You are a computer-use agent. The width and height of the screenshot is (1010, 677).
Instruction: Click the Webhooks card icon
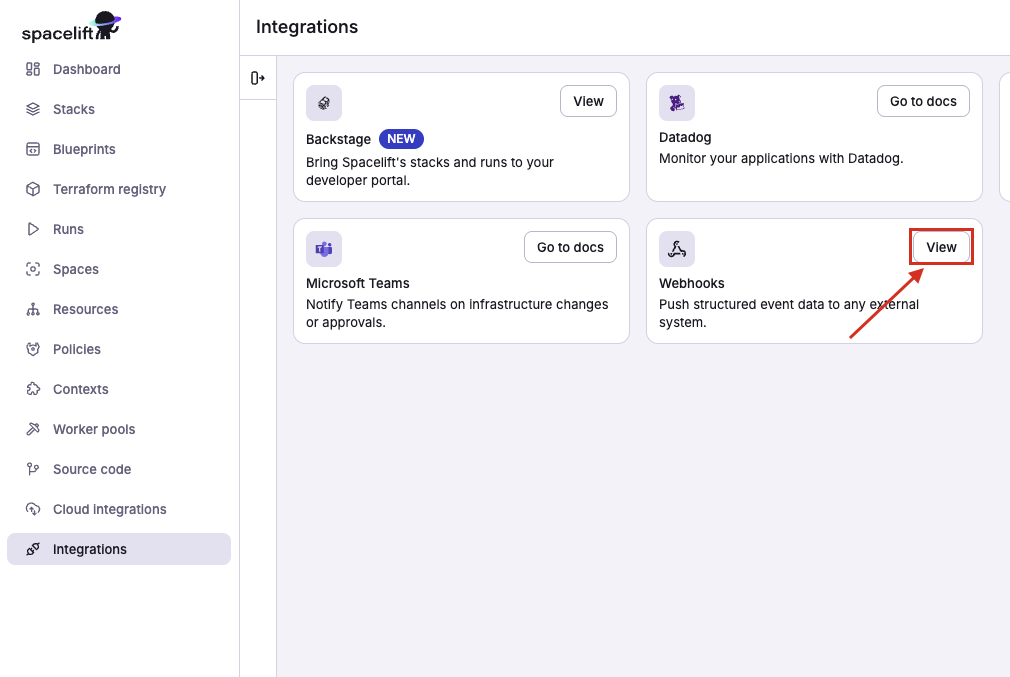click(677, 249)
